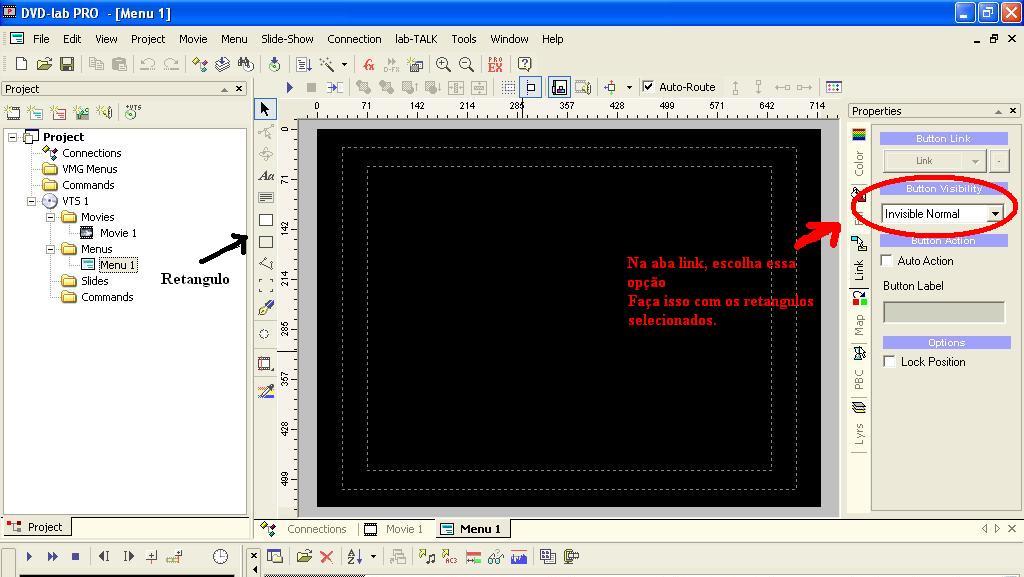Collapse the Menus folder node
Image resolution: width=1024 pixels, height=577 pixels.
coord(50,249)
